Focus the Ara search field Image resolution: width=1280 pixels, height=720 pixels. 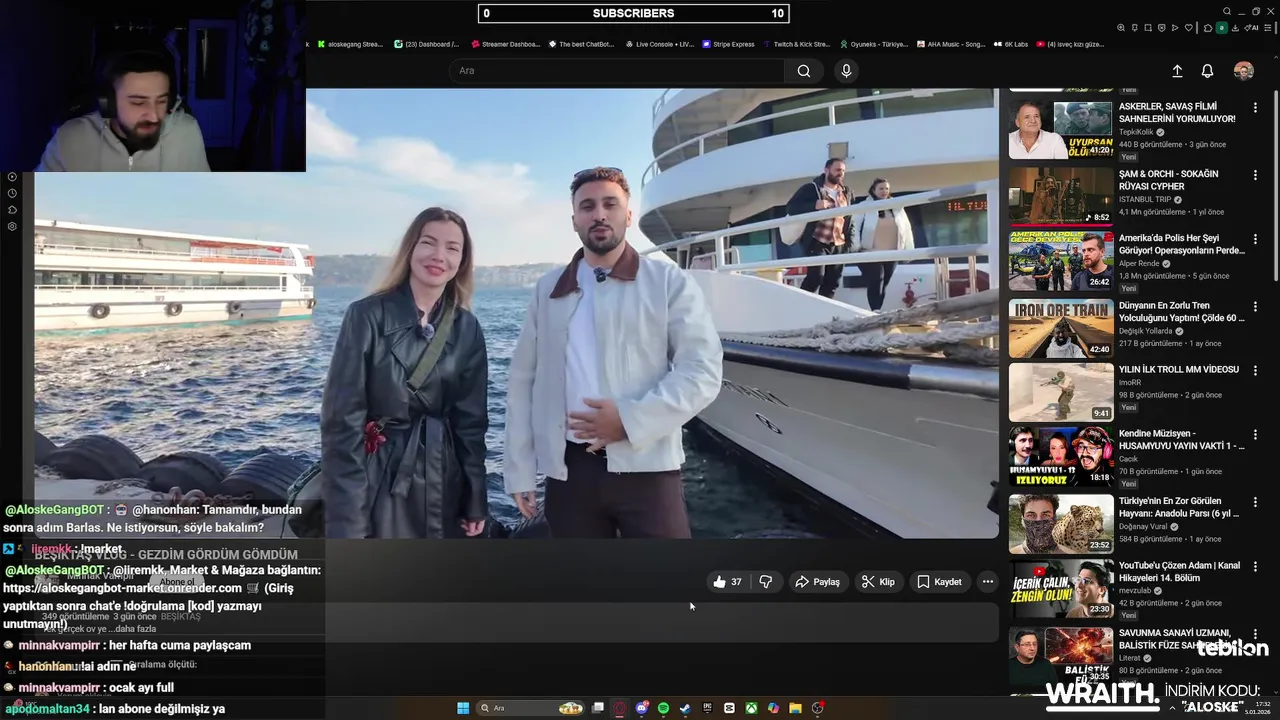click(617, 71)
